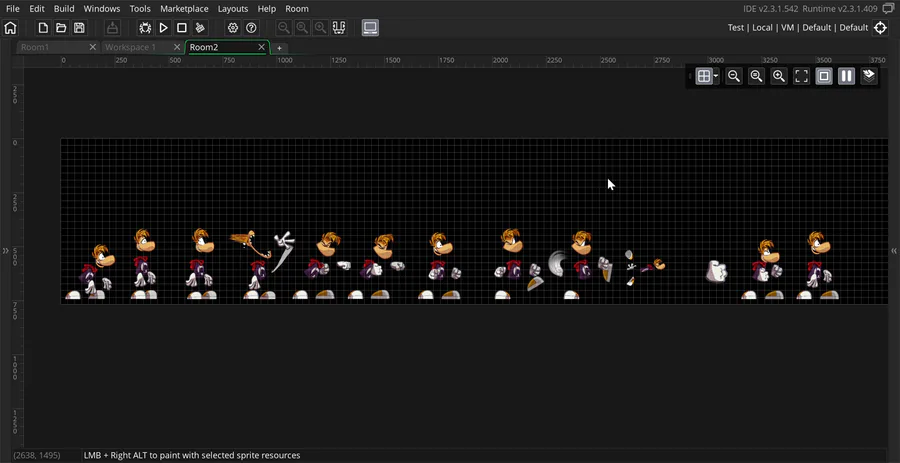Expand the left side panel chevrons

5,251
